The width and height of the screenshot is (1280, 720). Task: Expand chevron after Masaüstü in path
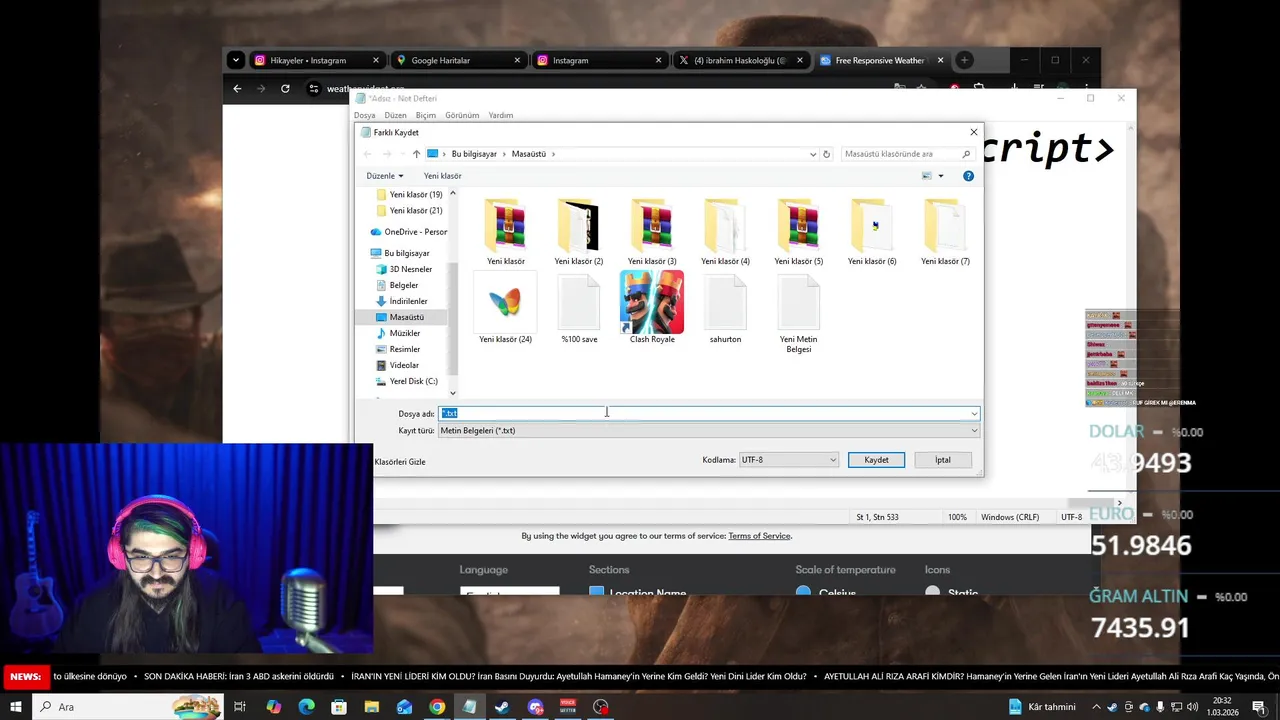(553, 154)
